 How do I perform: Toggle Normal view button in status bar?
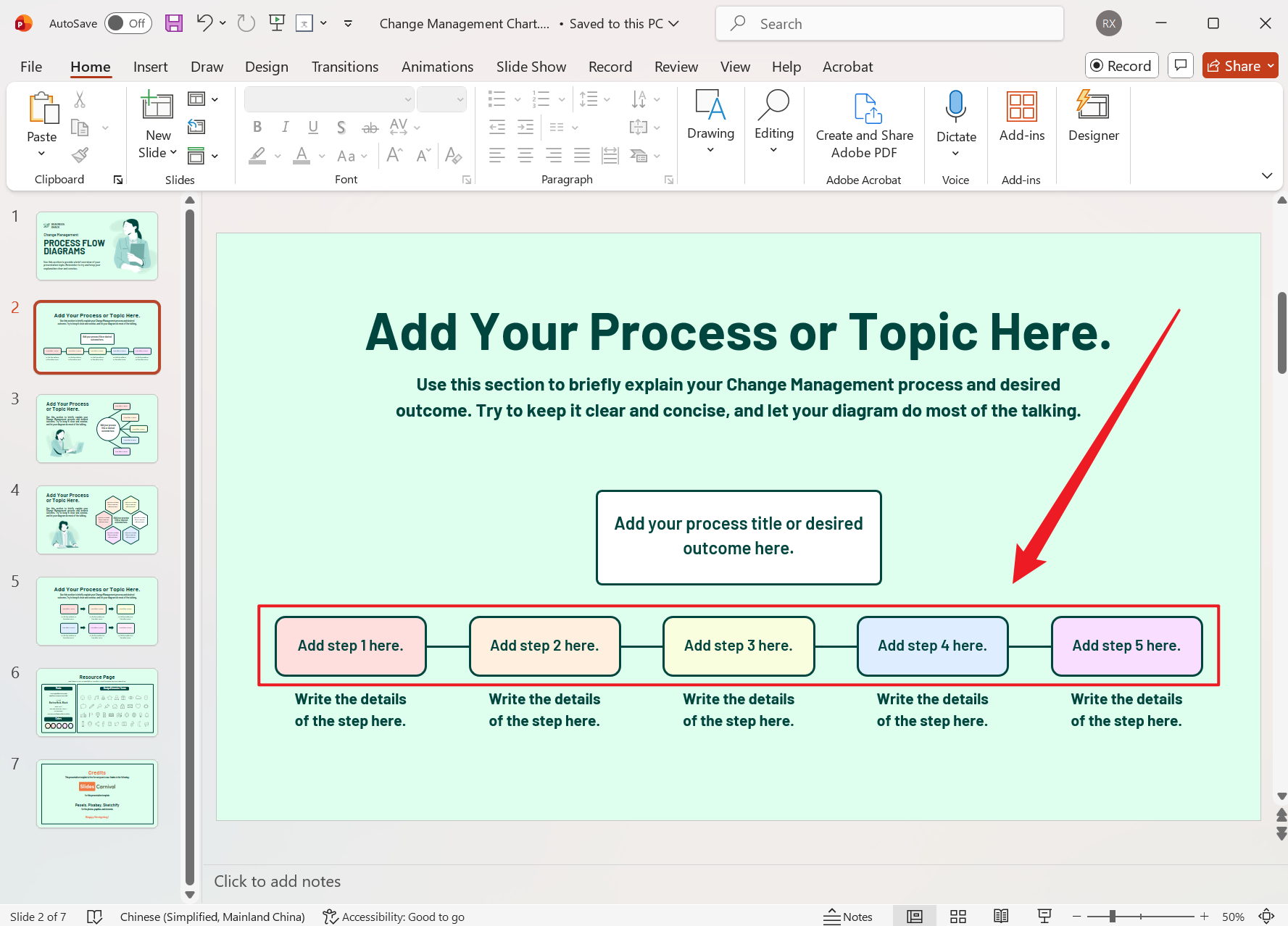(915, 917)
